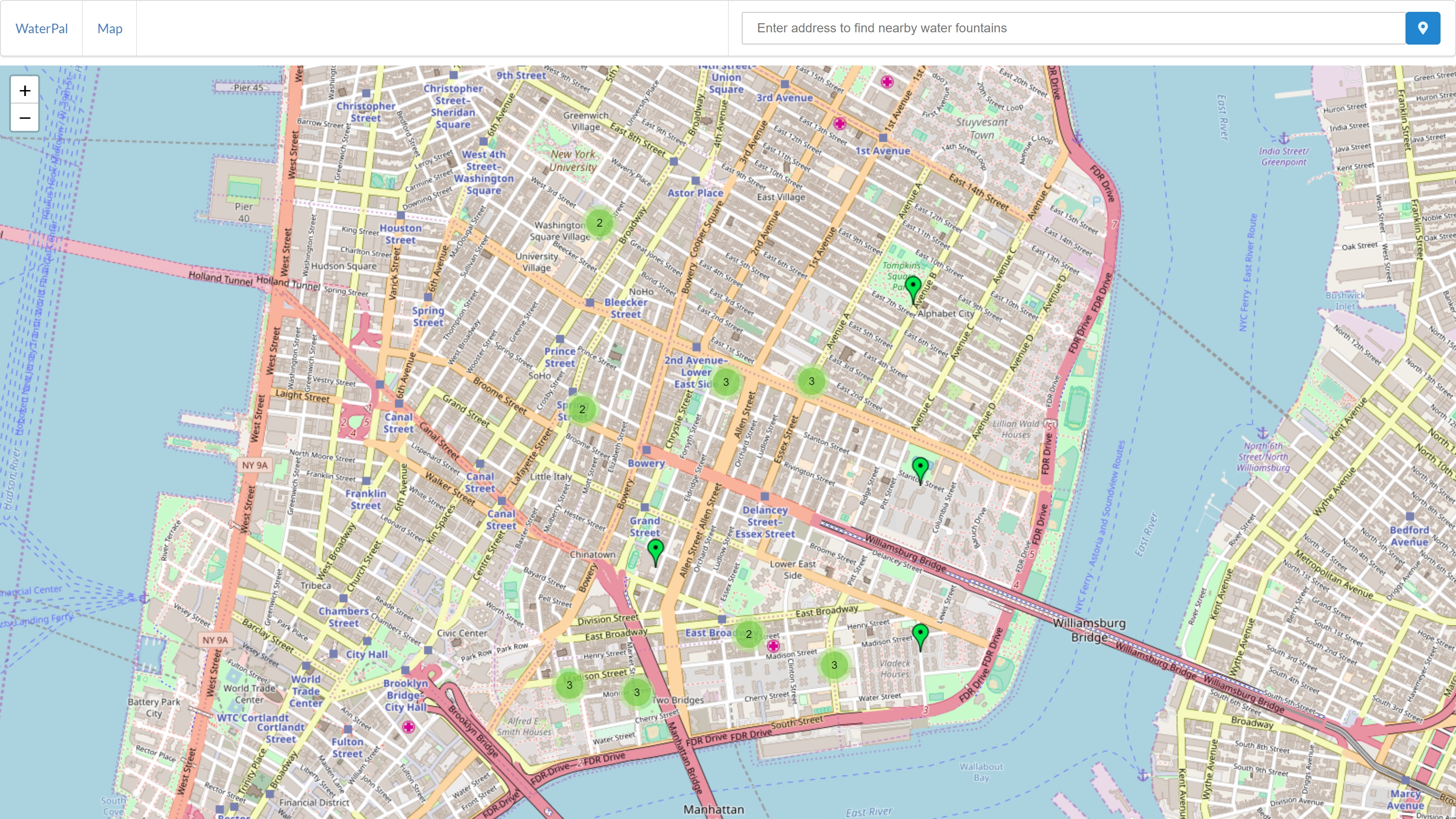Open the Map navigation tab

[110, 28]
